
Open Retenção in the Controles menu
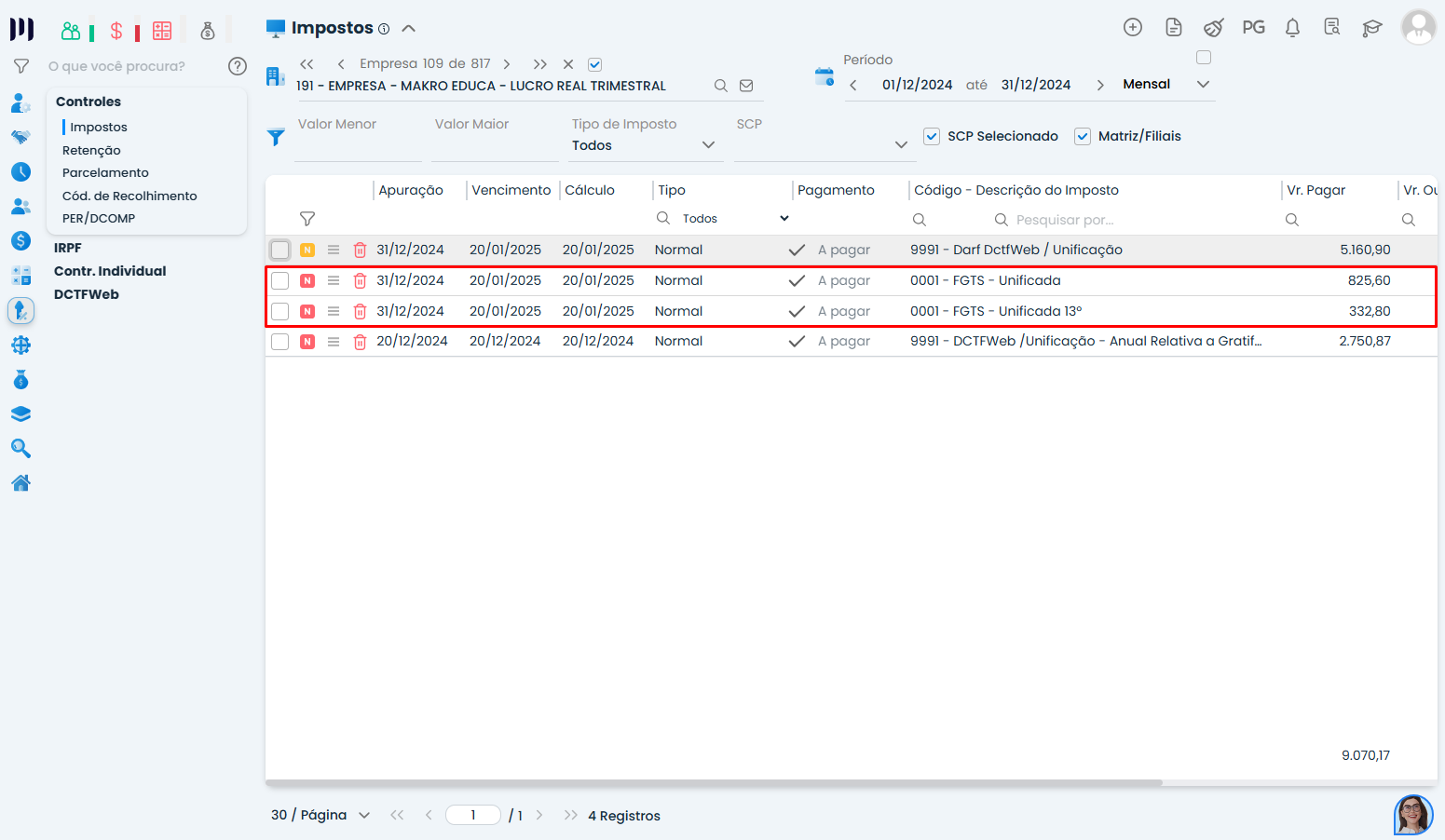click(91, 151)
